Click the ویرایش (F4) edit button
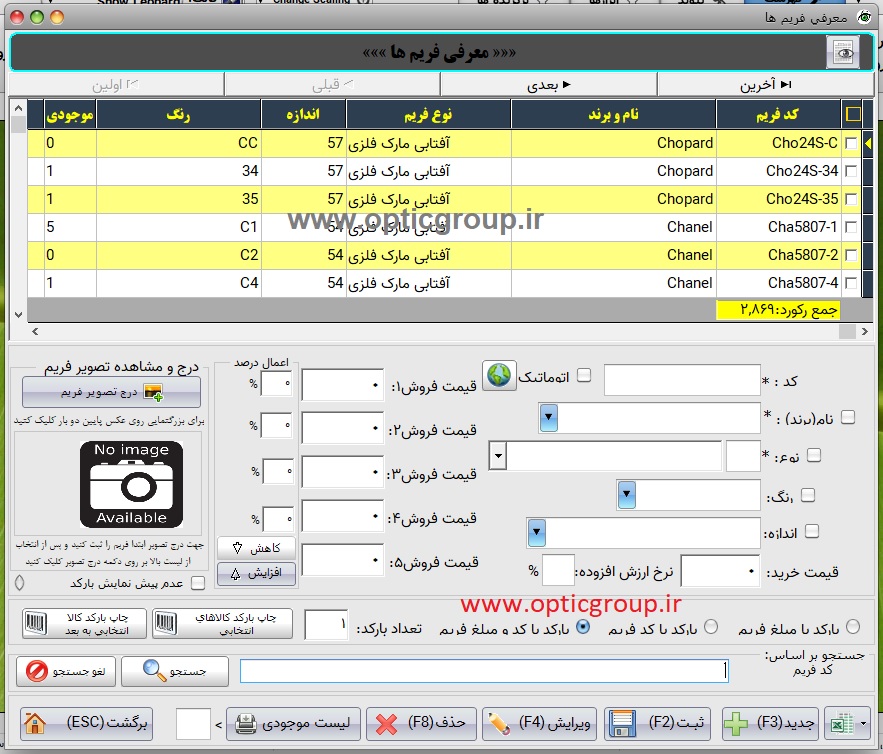 [540, 723]
